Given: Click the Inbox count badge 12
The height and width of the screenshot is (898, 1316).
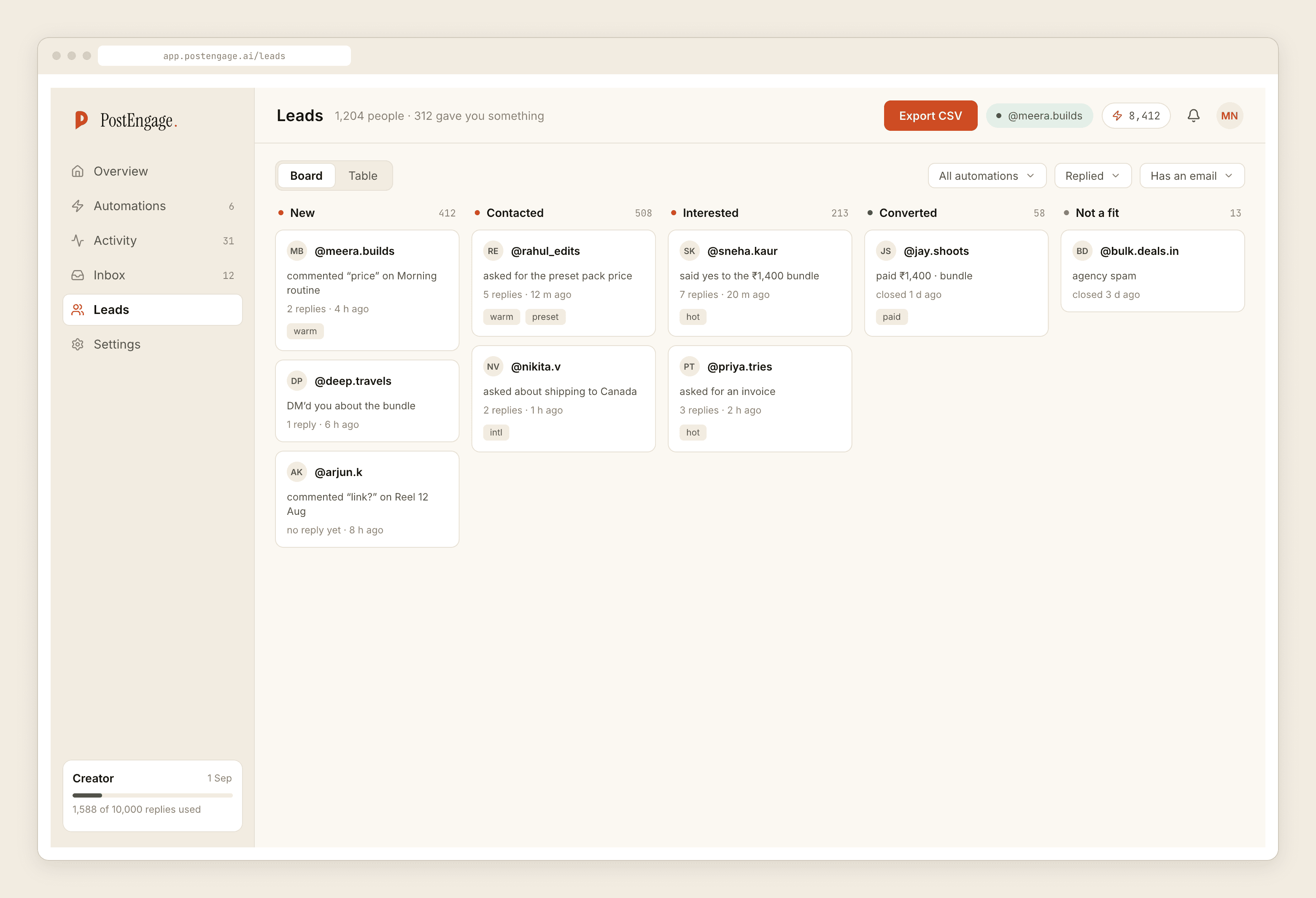Looking at the screenshot, I should (228, 275).
